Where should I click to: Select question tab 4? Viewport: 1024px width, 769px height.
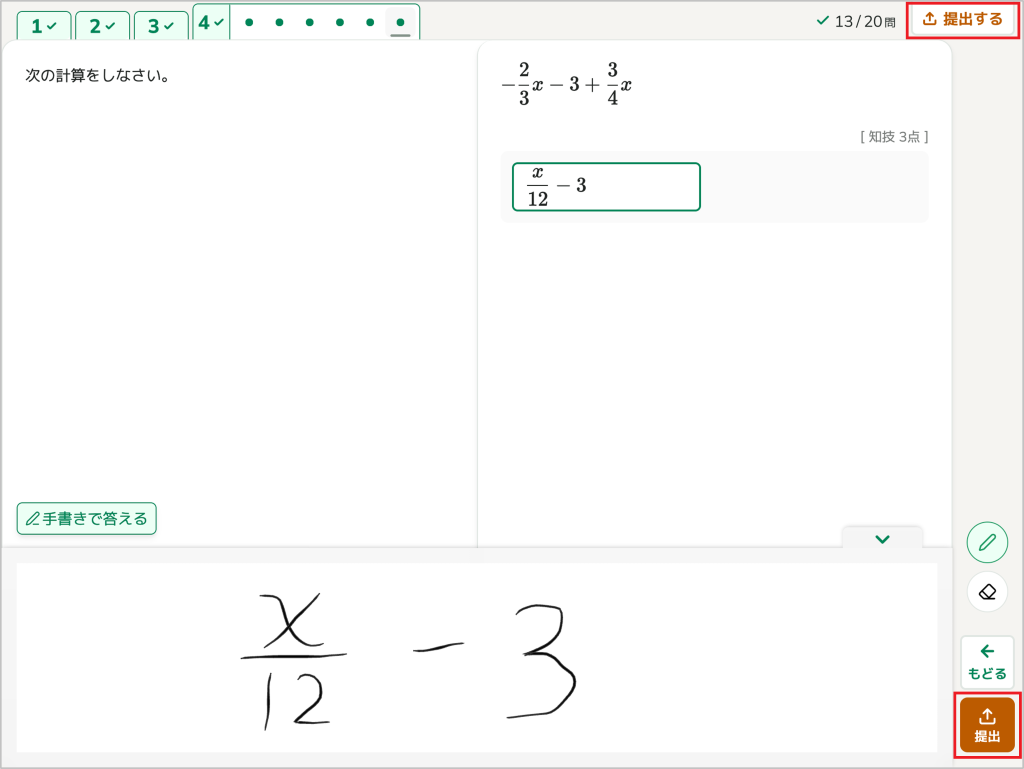[x=211, y=23]
